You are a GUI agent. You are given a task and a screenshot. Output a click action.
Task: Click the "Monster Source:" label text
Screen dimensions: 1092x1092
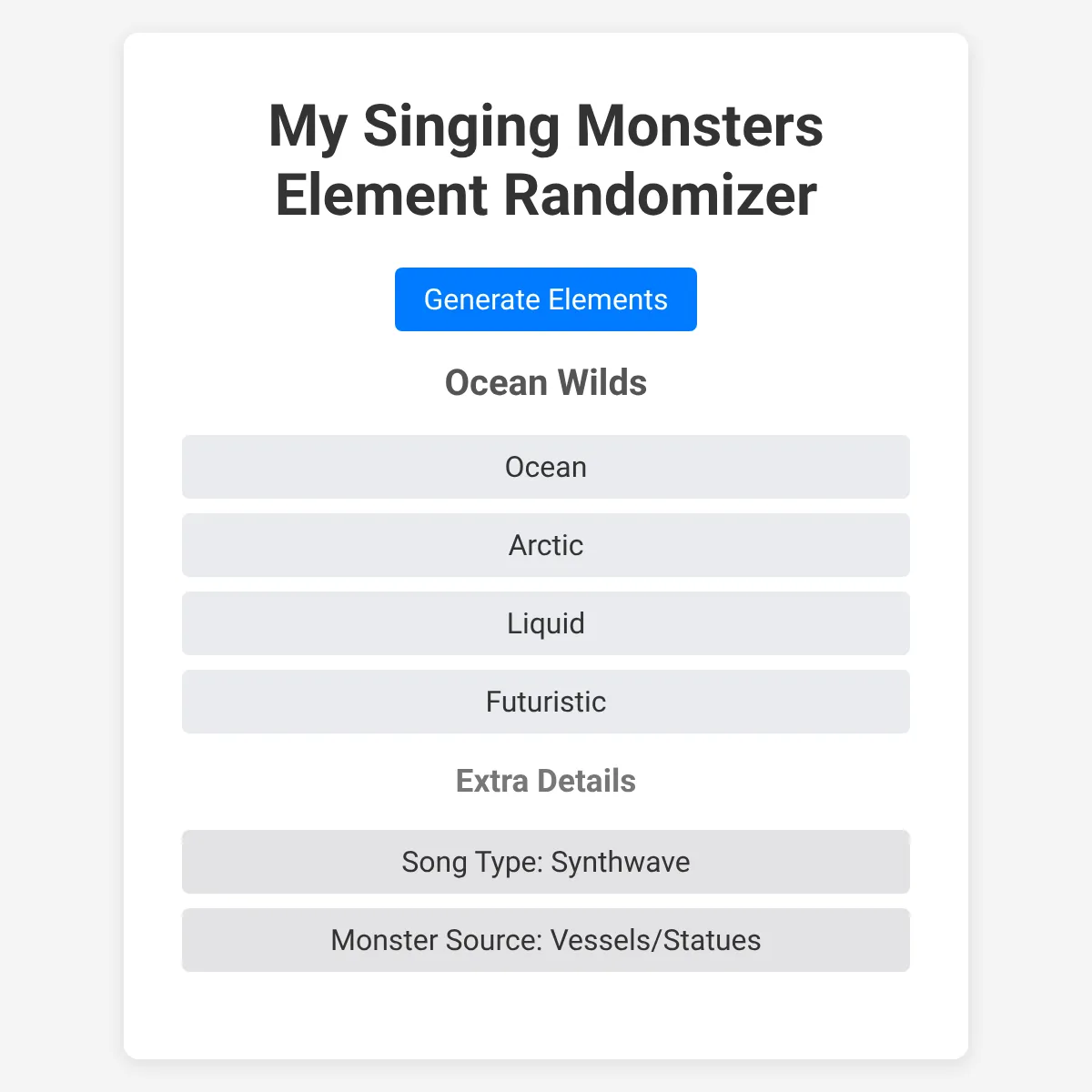click(x=437, y=940)
